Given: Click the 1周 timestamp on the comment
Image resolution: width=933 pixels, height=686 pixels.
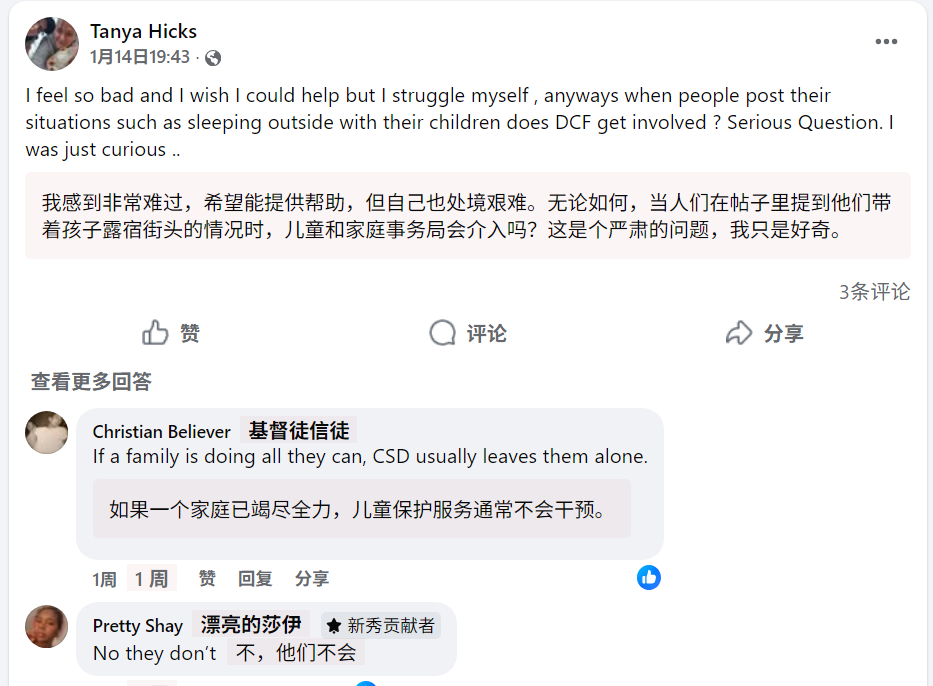Looking at the screenshot, I should 104,580.
